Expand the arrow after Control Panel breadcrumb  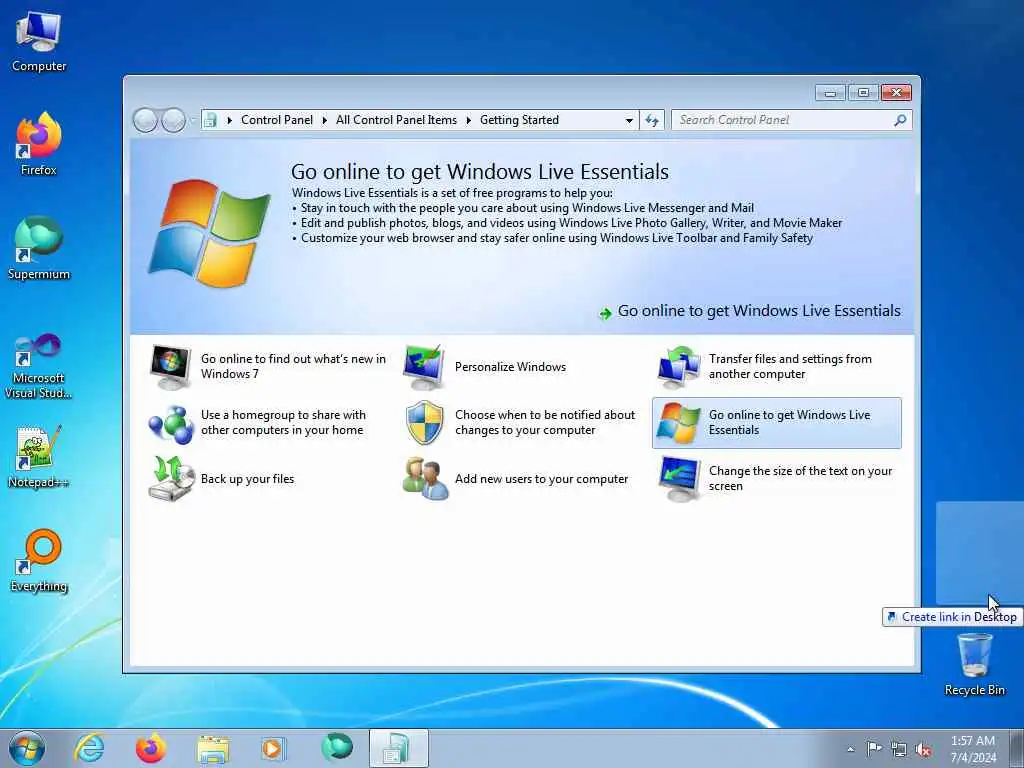tap(325, 120)
